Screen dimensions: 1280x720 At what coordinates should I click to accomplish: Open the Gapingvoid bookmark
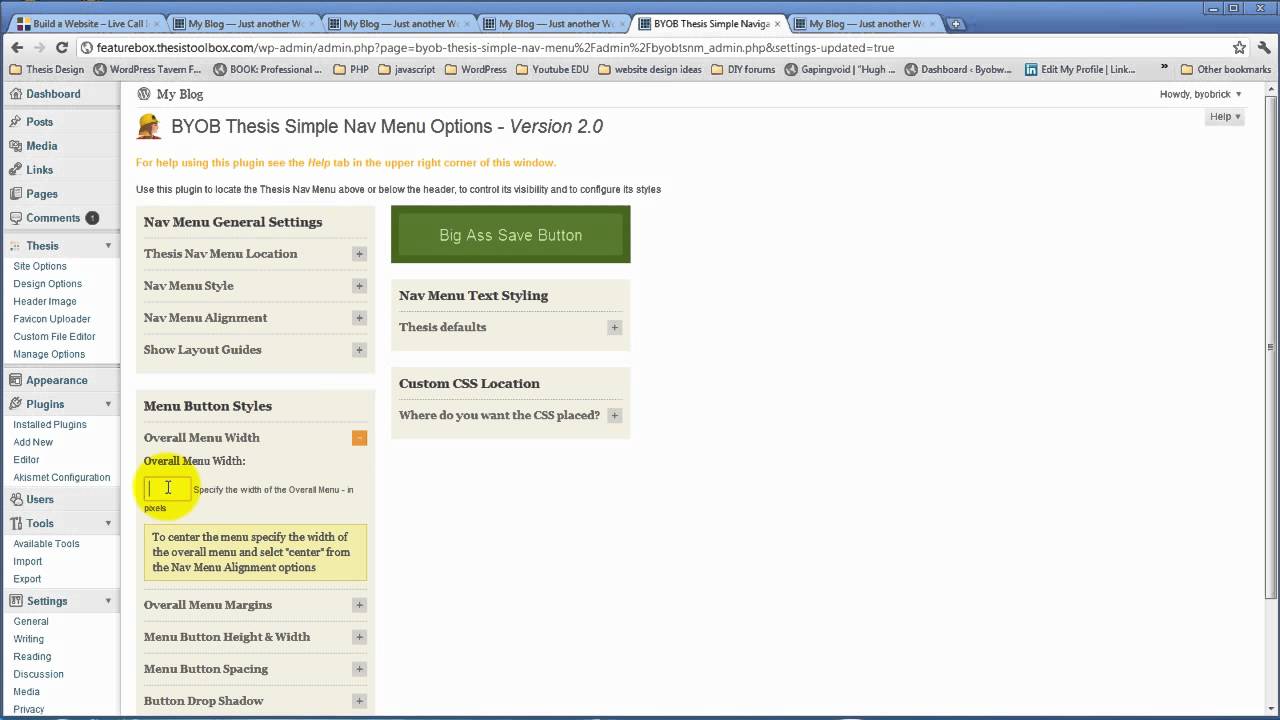(x=841, y=70)
